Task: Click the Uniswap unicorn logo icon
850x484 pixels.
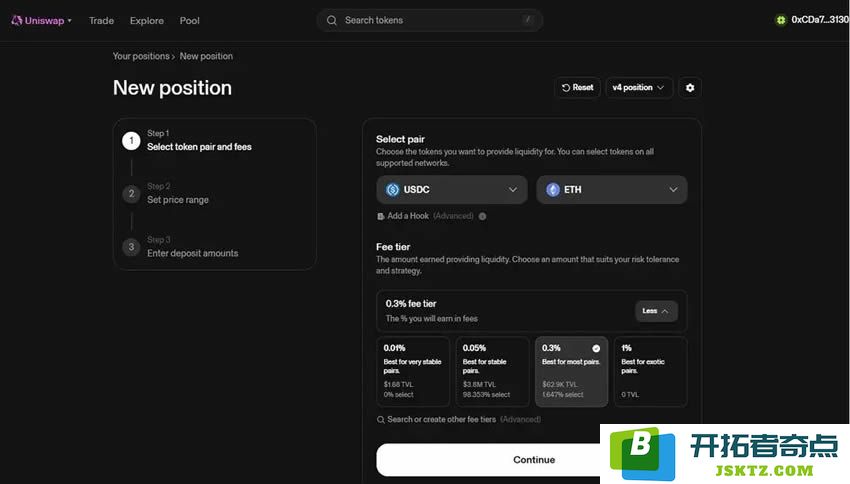Action: tap(17, 20)
